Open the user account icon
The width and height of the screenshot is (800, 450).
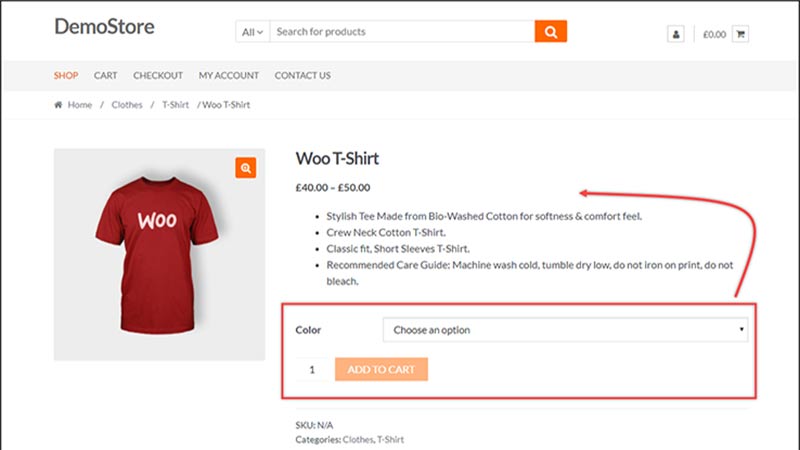pyautogui.click(x=676, y=34)
